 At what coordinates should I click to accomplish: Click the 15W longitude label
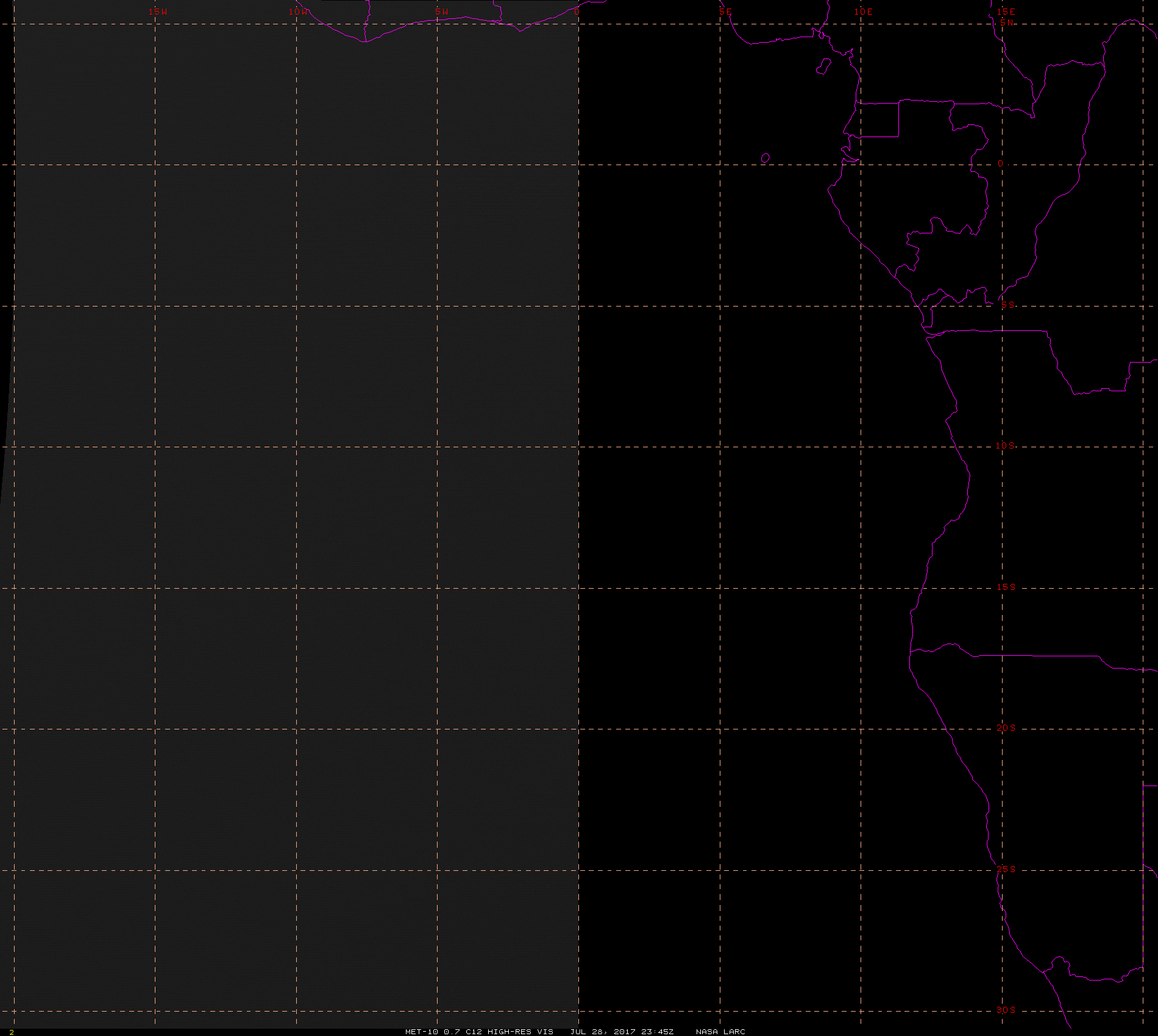coord(158,12)
